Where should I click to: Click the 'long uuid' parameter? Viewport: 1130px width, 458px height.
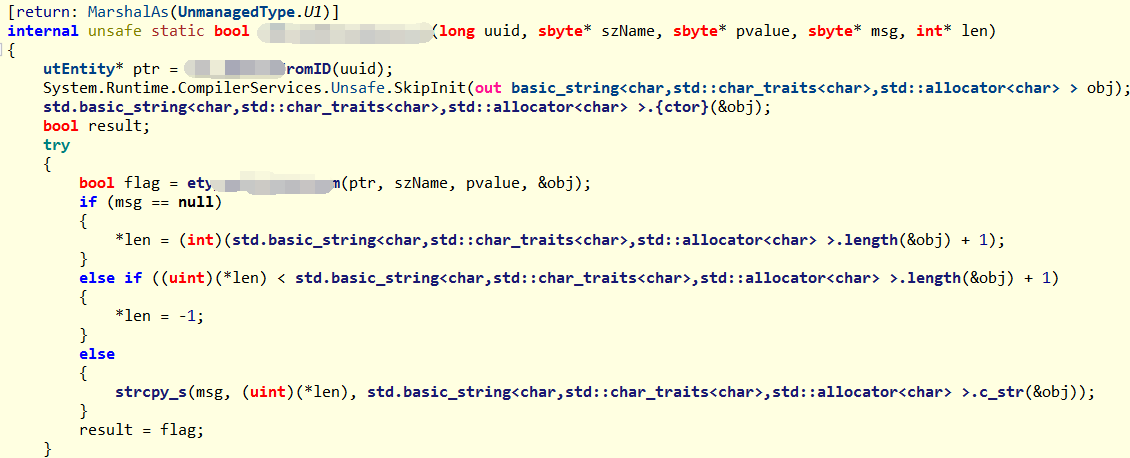479,31
